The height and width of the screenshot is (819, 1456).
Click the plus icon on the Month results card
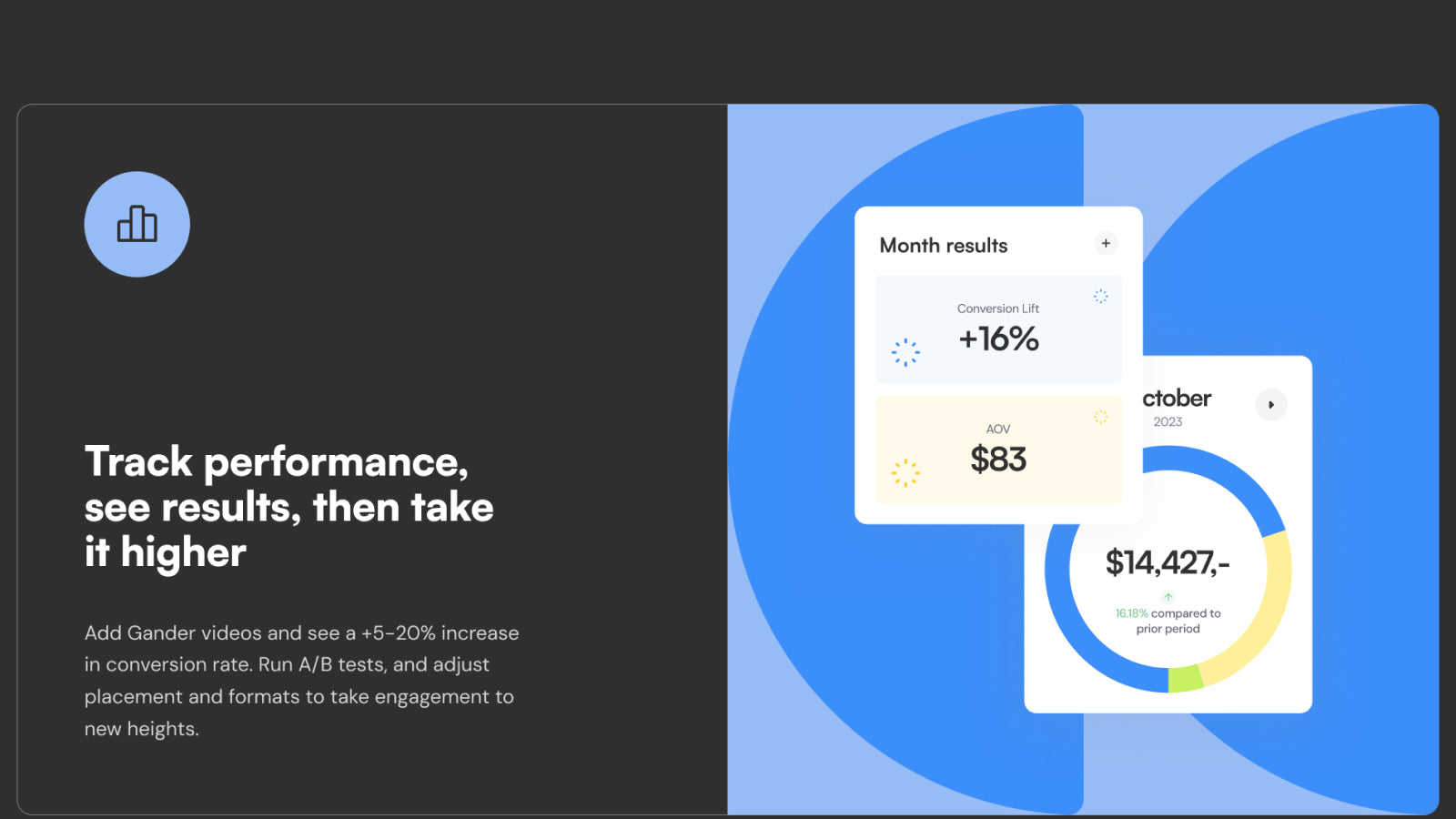(x=1105, y=243)
